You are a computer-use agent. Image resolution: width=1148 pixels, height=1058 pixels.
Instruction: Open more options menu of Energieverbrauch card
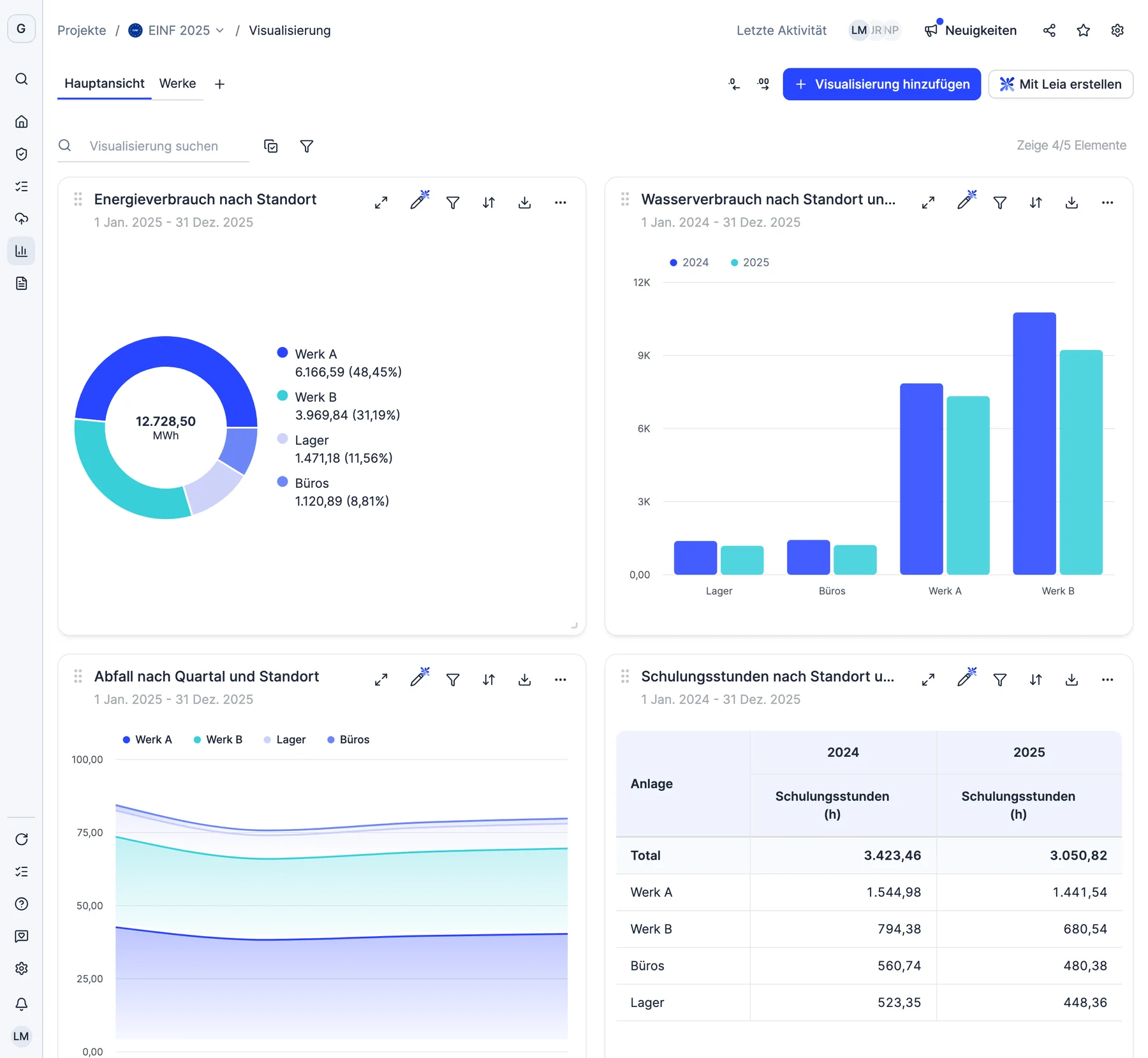point(560,203)
